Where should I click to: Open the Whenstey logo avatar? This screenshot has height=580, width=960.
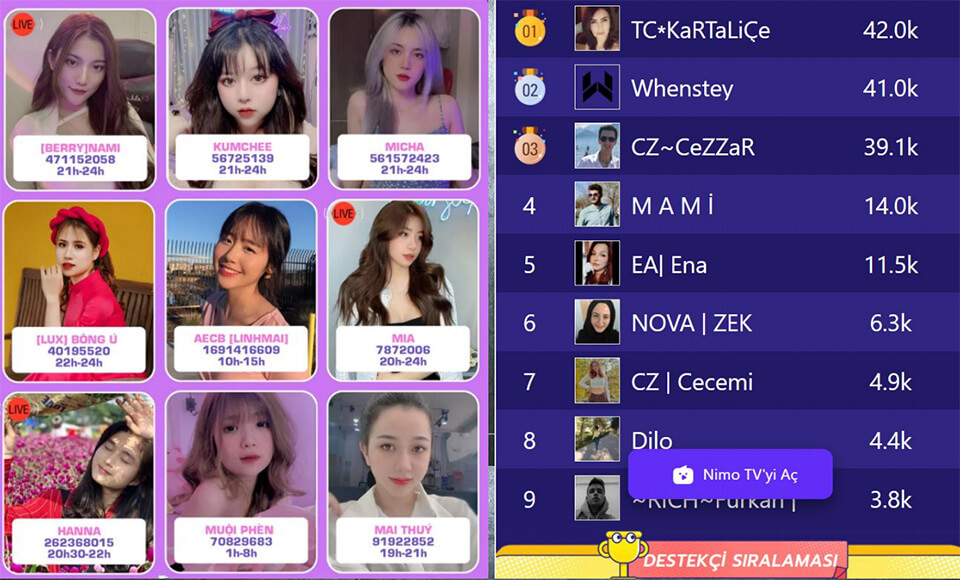597,87
